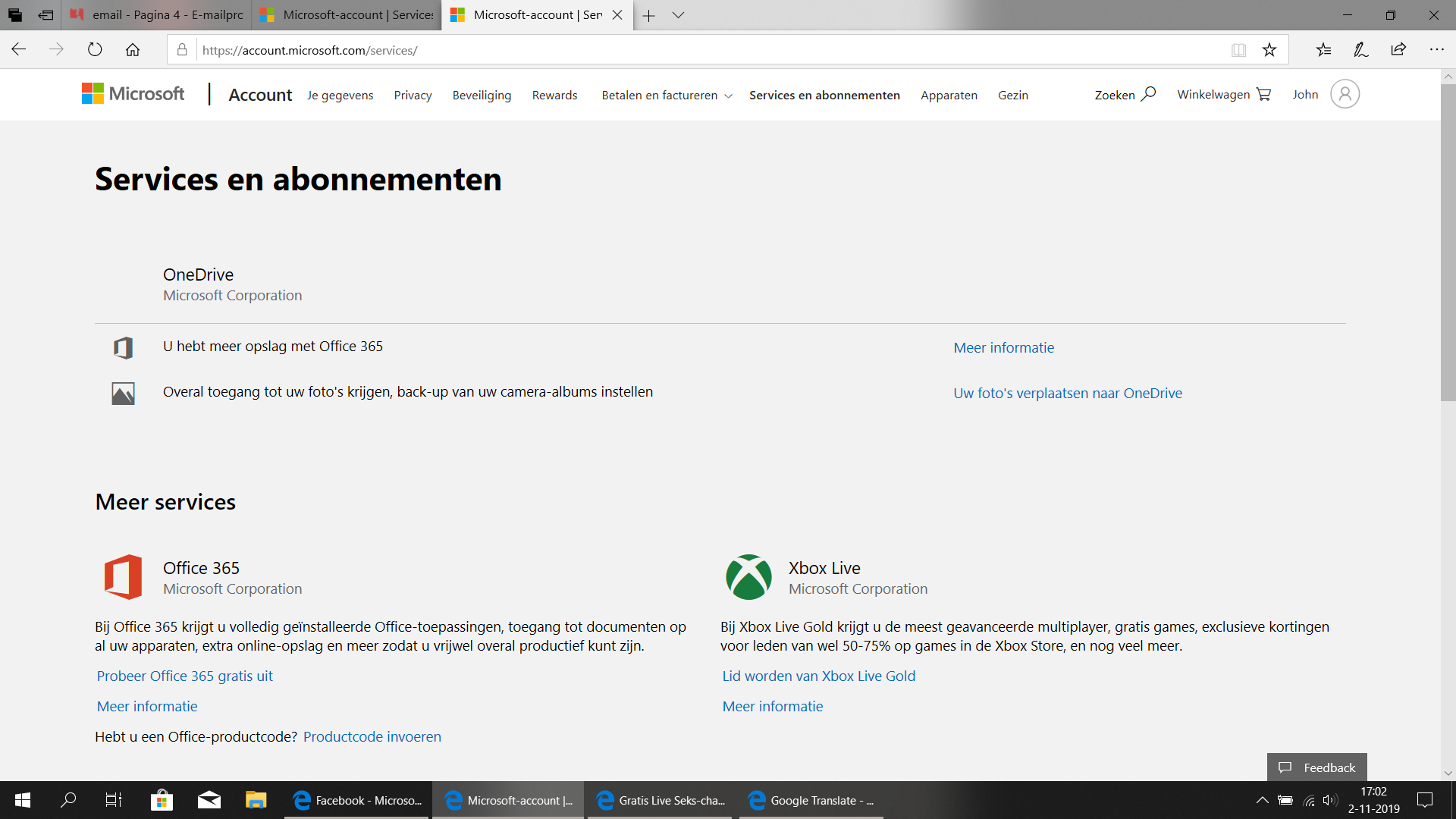Open the Gezin nav item
The width and height of the screenshot is (1456, 819).
click(1013, 96)
